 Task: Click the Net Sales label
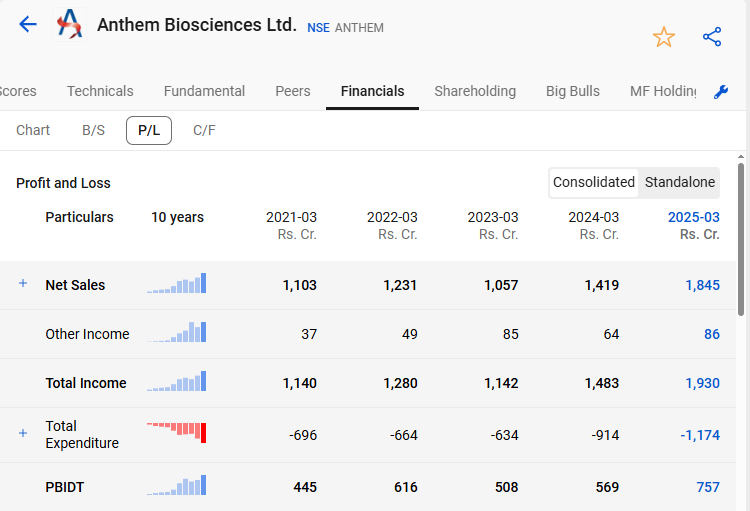pos(75,285)
